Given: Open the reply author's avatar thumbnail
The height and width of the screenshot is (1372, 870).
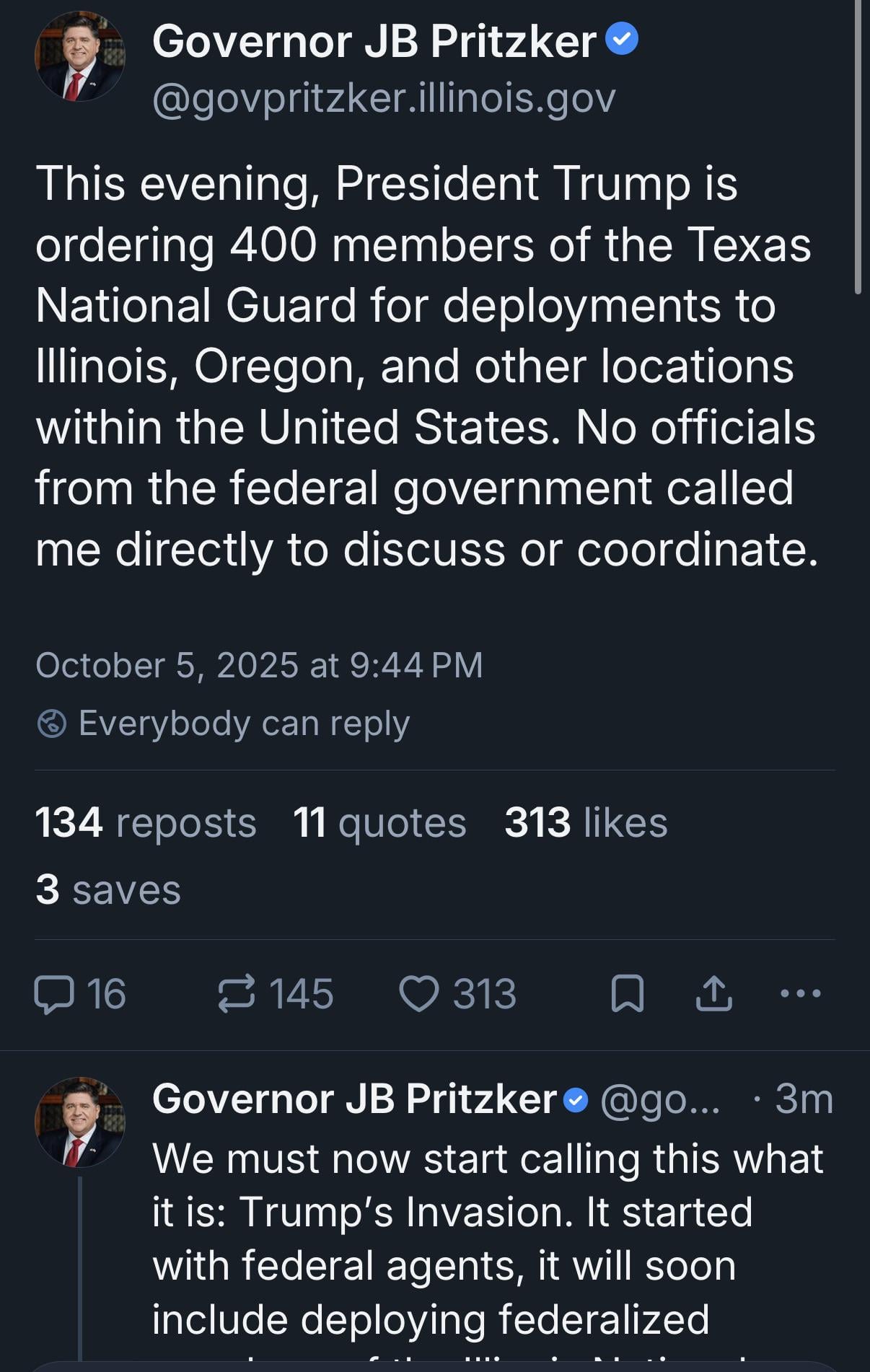Looking at the screenshot, I should pyautogui.click(x=79, y=1122).
